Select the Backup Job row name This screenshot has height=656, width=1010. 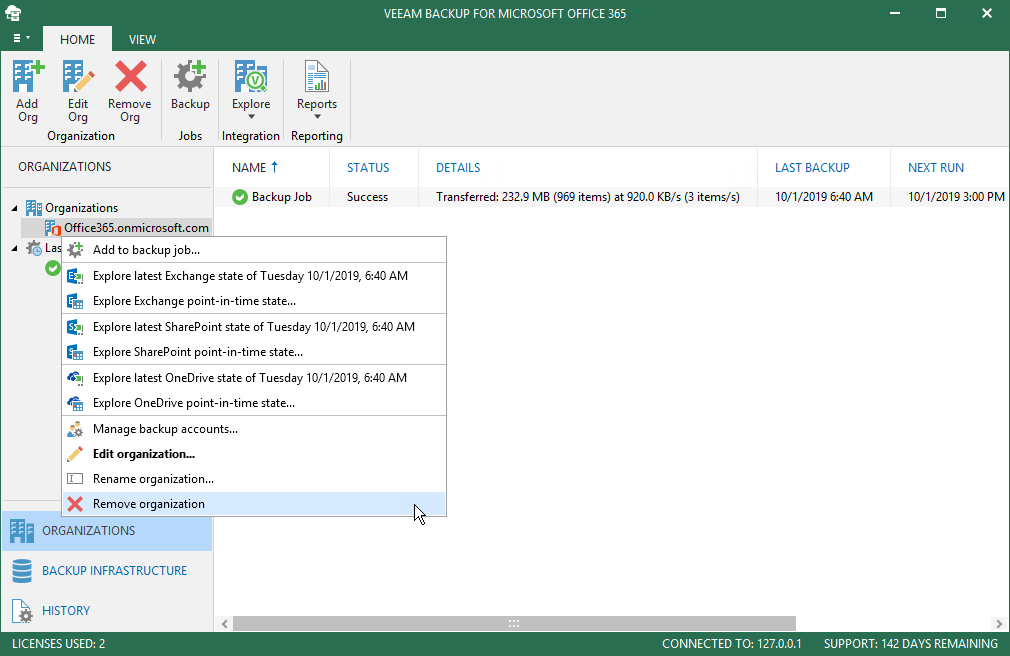281,197
